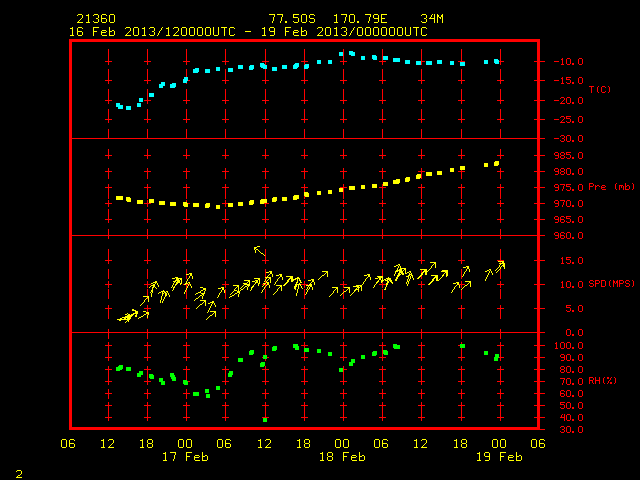This screenshot has height=480, width=640.
Task: Click the 170.79E longitude label
Action: [x=360, y=19]
